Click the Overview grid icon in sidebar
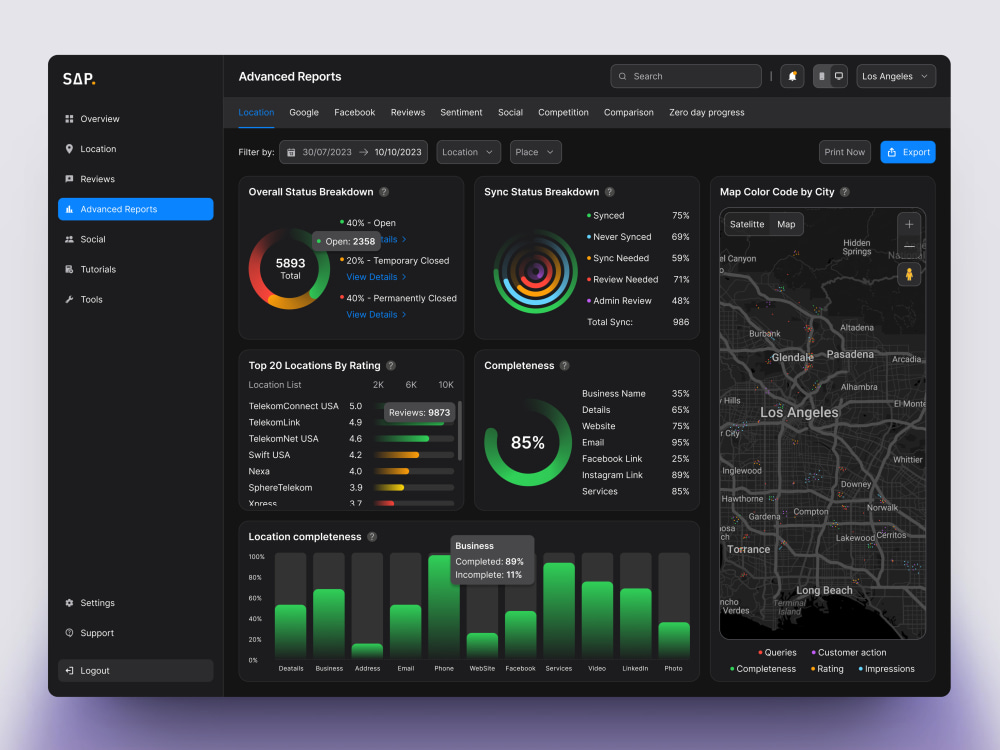1000x750 pixels. pyautogui.click(x=69, y=119)
